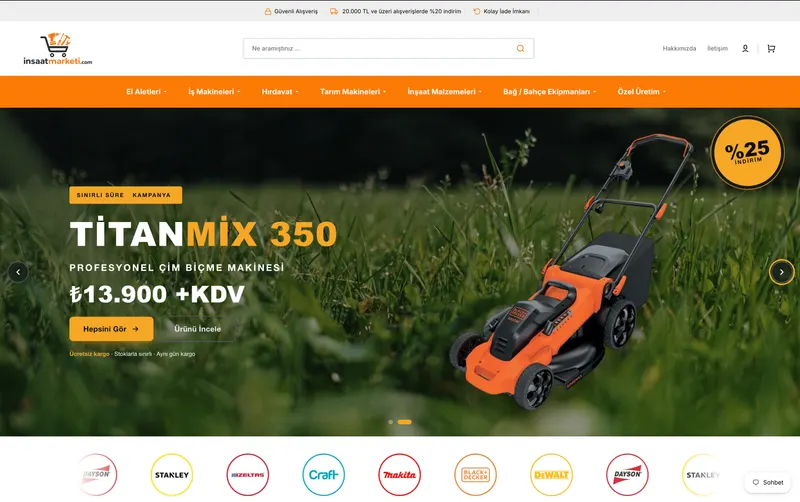This screenshot has height=502, width=800.
Task: Select the Black+Decker brand logo
Action: [476, 474]
